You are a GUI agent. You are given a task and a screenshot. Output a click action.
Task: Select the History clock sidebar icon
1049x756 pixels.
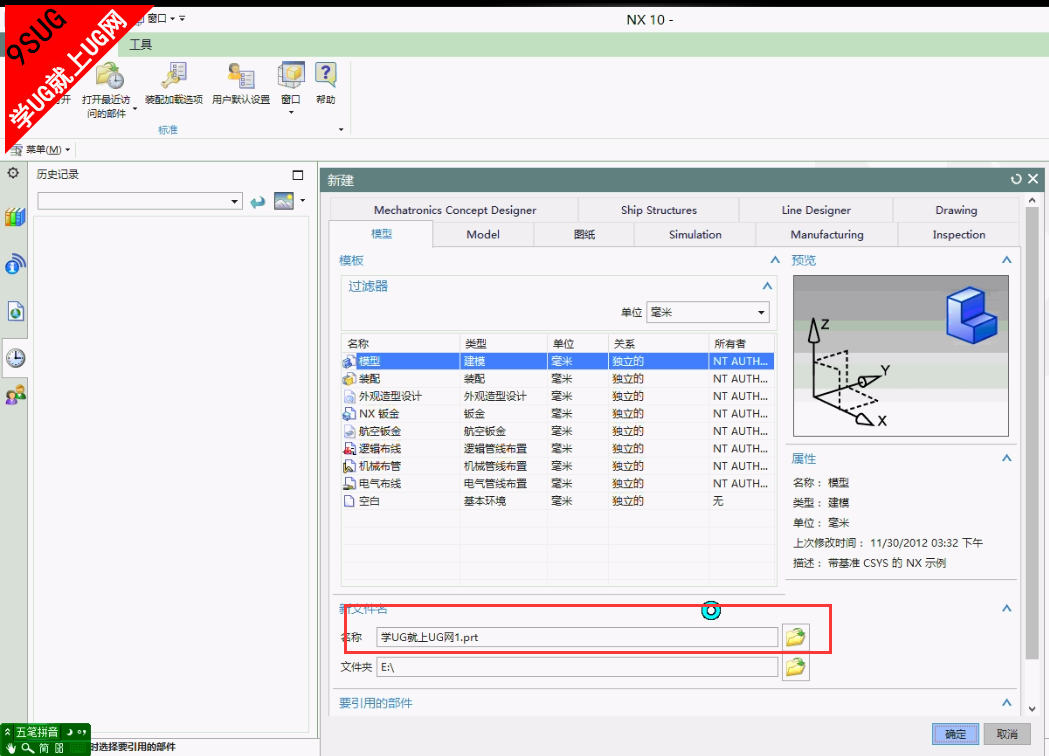click(x=15, y=358)
